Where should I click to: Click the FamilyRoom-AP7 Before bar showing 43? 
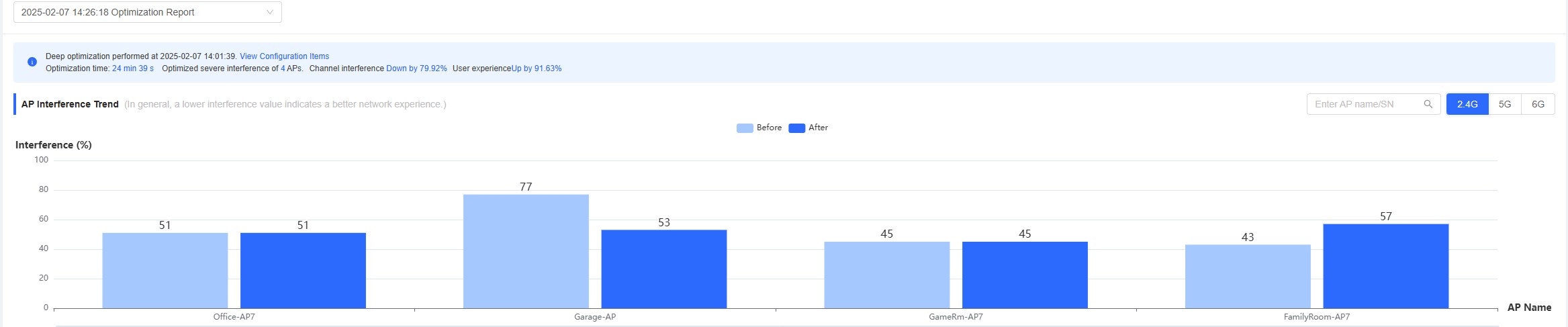1248,277
